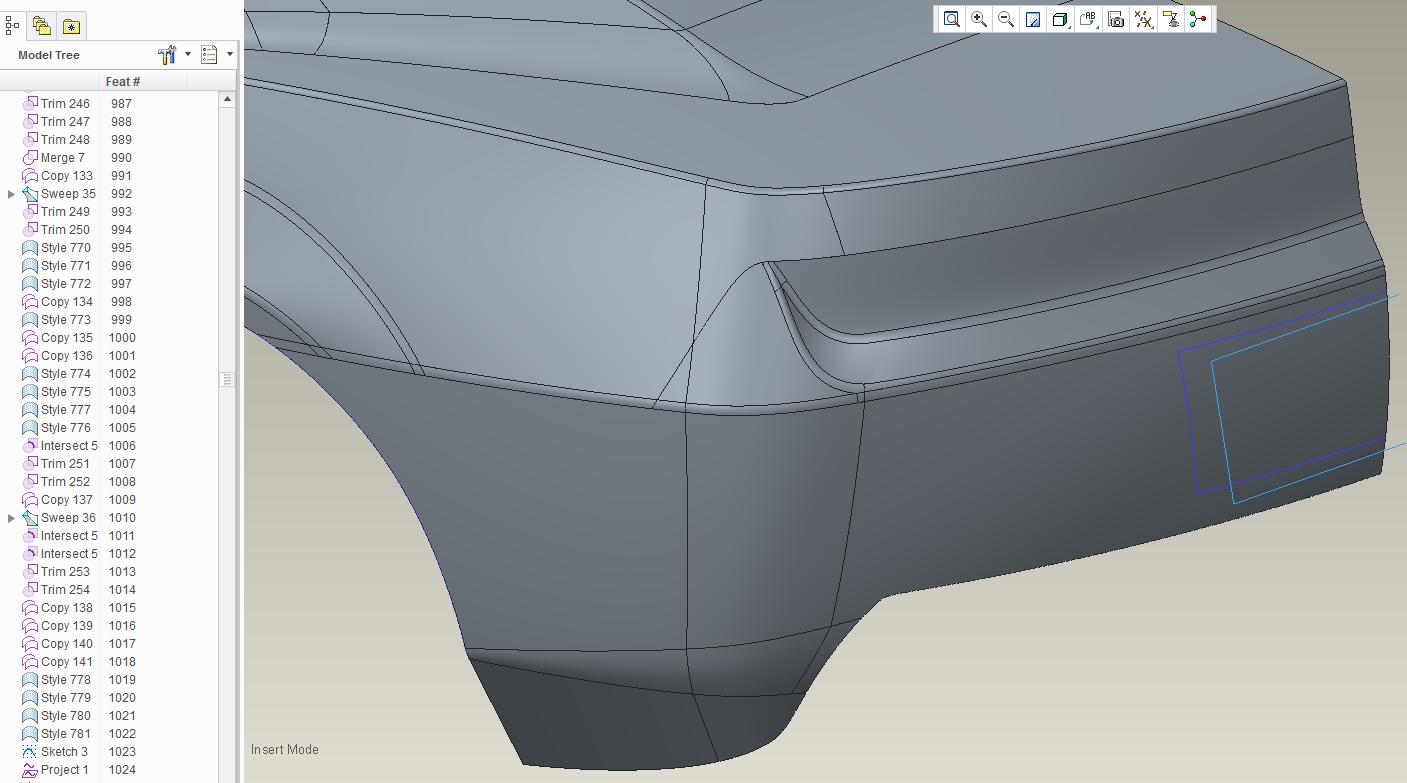Select the Copy 135 feature

66,338
